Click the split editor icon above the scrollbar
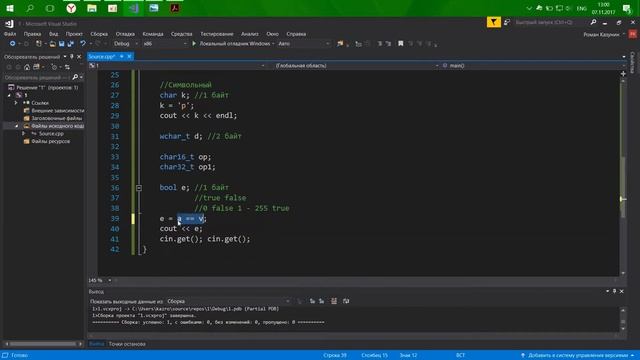The width and height of the screenshot is (640, 360). [623, 74]
